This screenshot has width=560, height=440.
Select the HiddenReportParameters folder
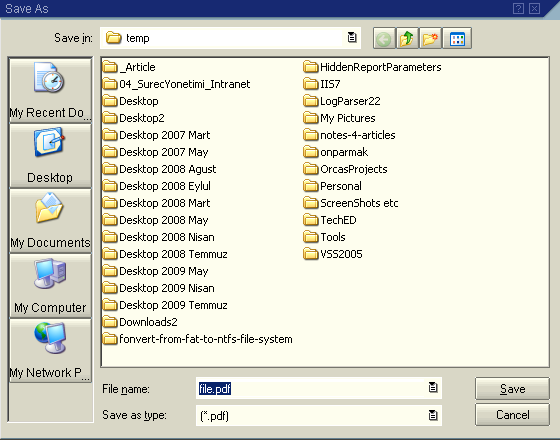(372, 67)
